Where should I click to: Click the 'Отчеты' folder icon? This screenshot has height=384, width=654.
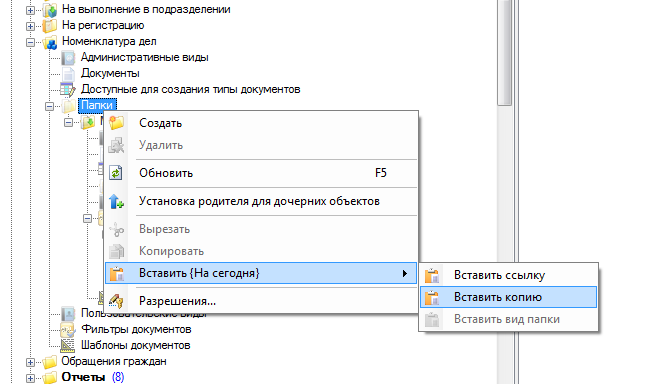[50, 377]
